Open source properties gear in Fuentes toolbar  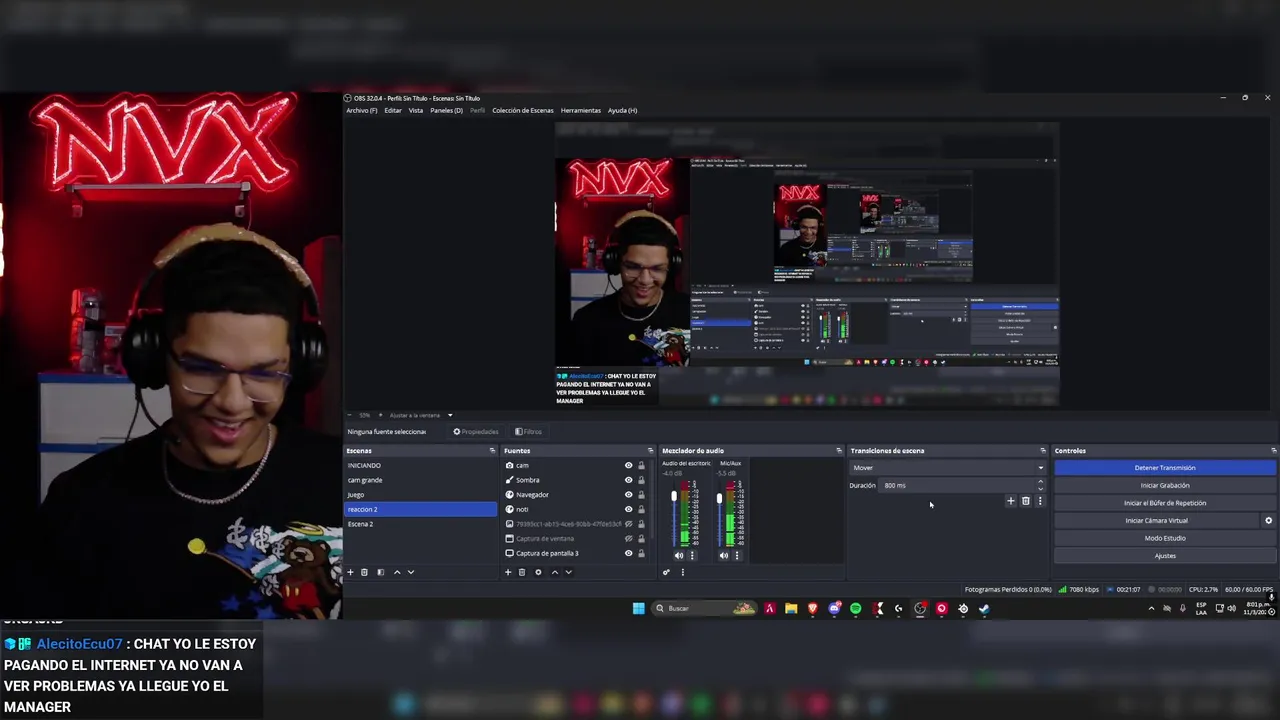538,572
